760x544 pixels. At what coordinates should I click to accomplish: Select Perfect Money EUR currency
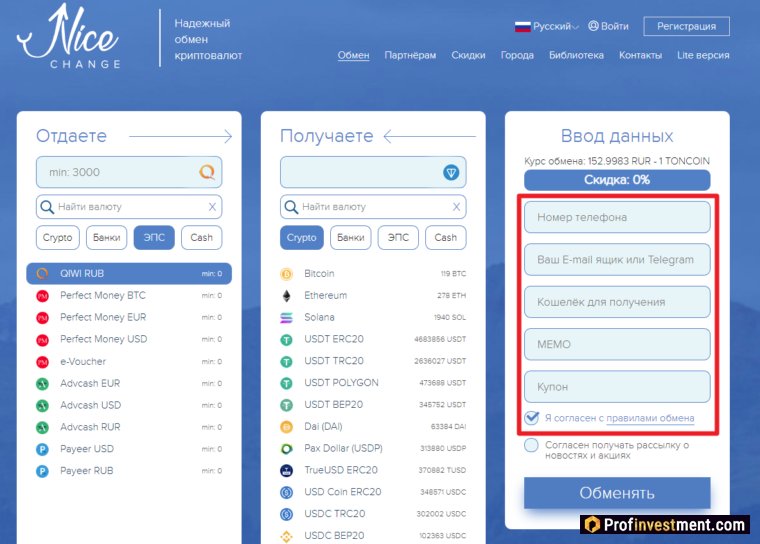[129, 318]
